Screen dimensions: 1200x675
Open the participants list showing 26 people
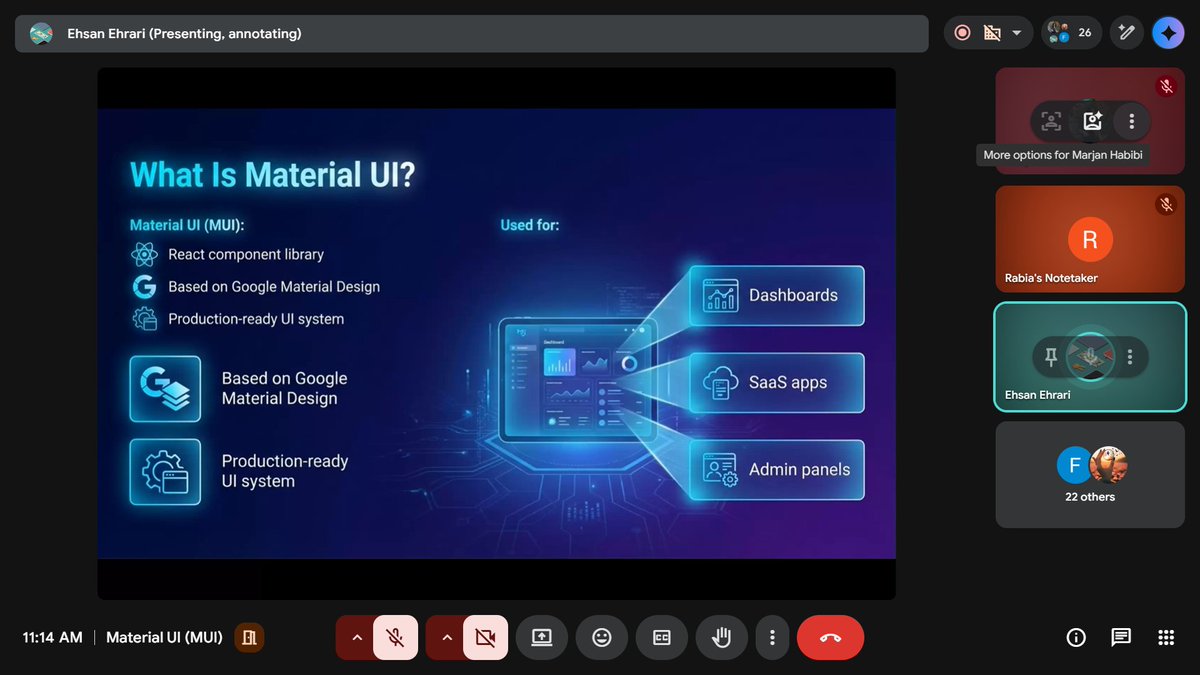point(1072,33)
